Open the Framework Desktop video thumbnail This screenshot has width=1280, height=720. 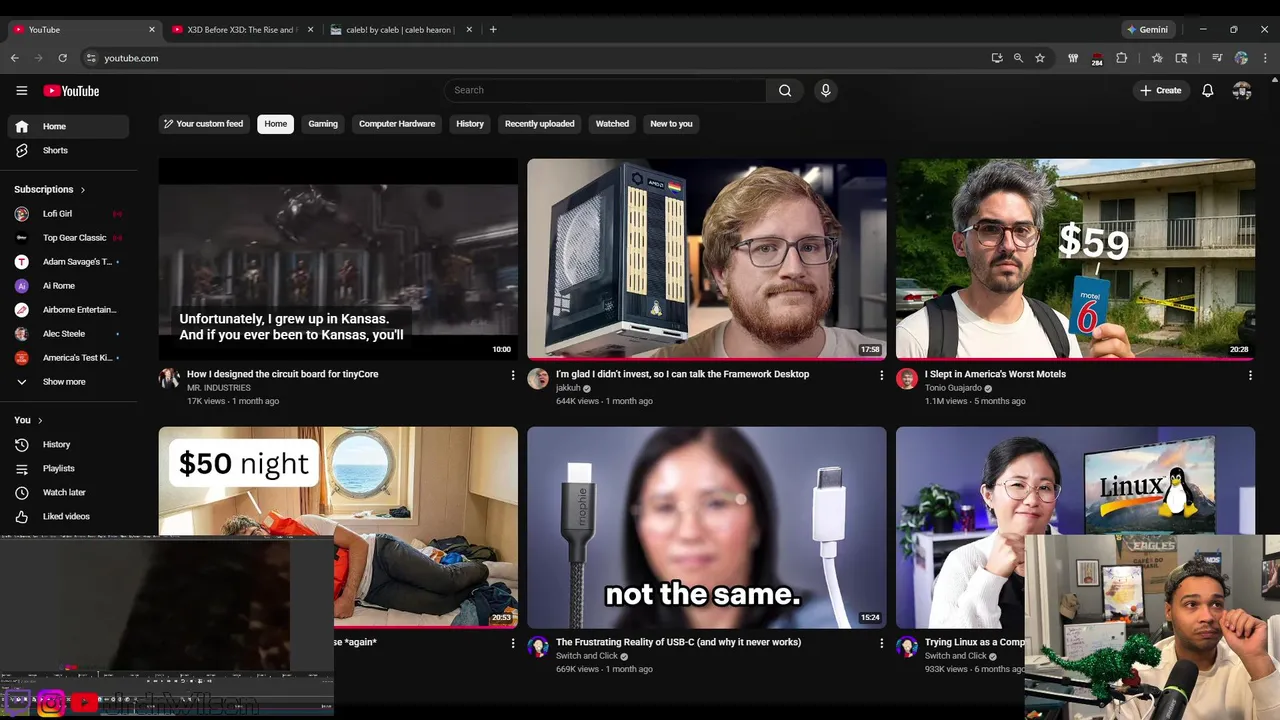click(707, 259)
